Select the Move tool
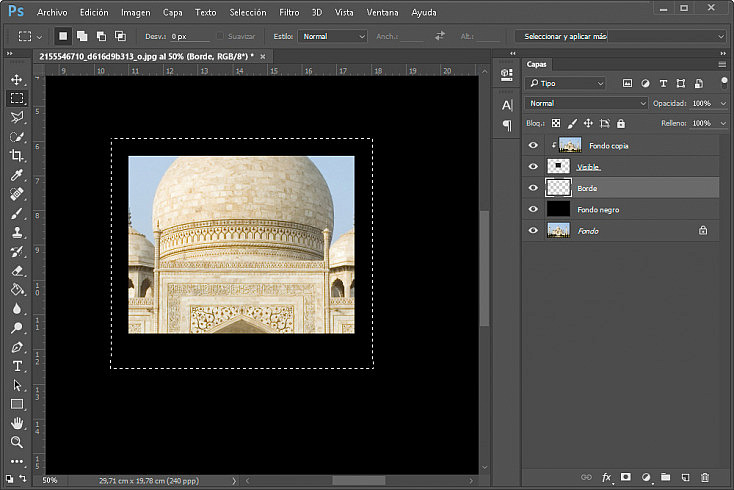 17,79
